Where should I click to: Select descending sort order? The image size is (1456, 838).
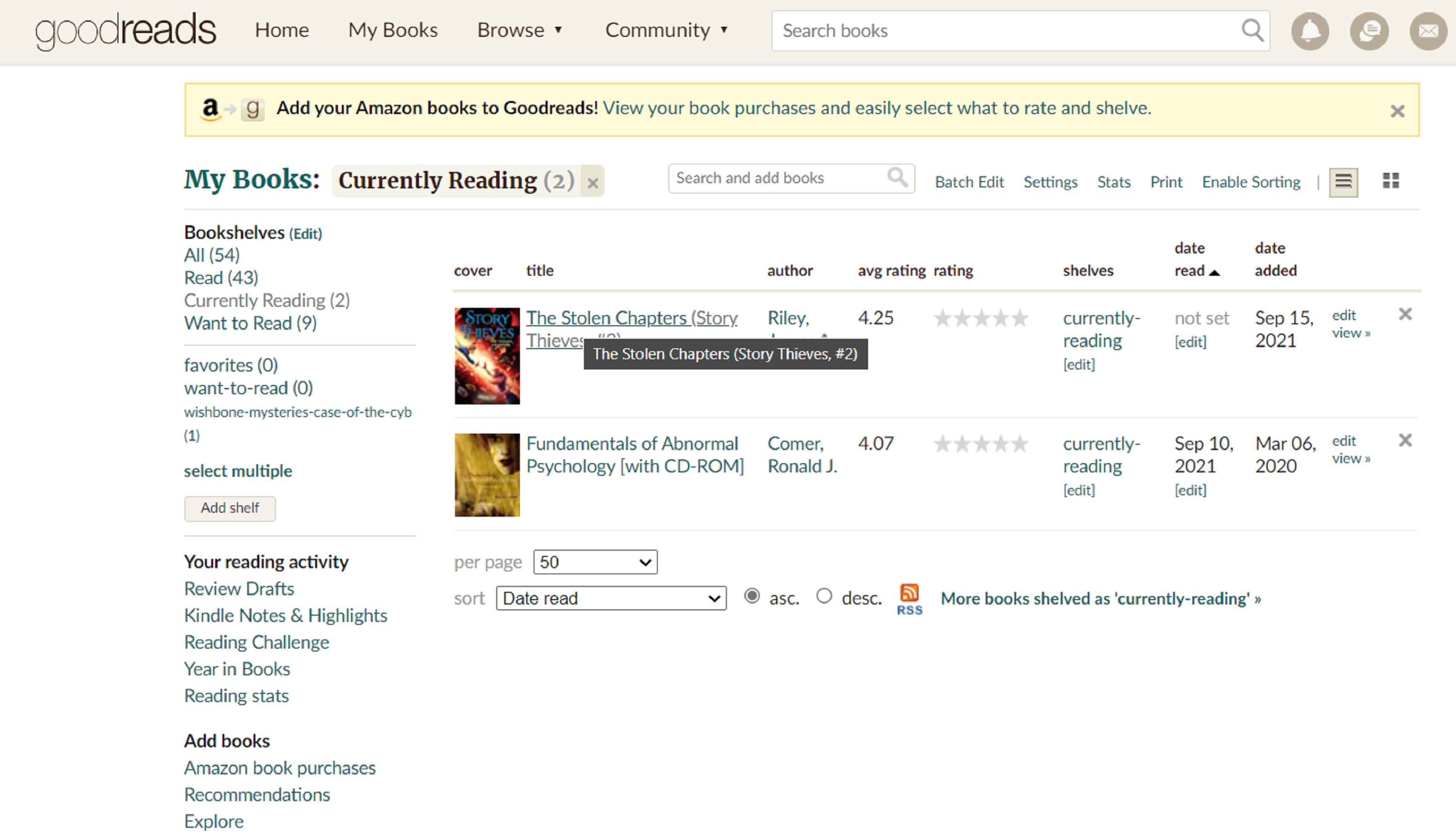[x=824, y=596]
